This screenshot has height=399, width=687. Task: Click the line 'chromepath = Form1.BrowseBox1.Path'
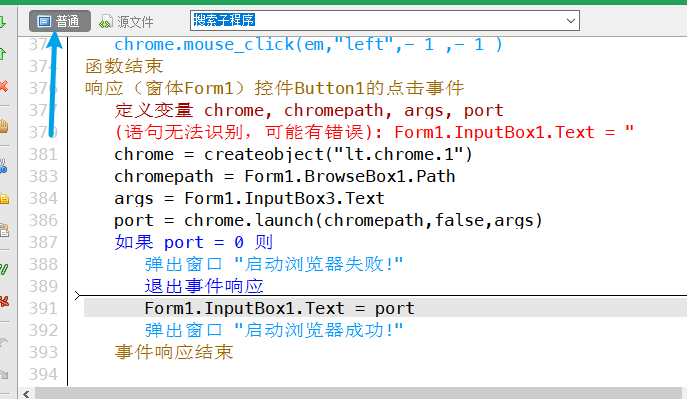284,176
